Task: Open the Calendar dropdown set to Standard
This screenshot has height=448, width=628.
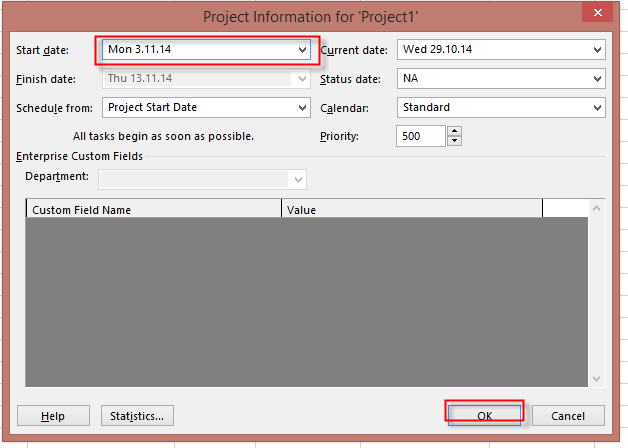Action: [x=597, y=107]
